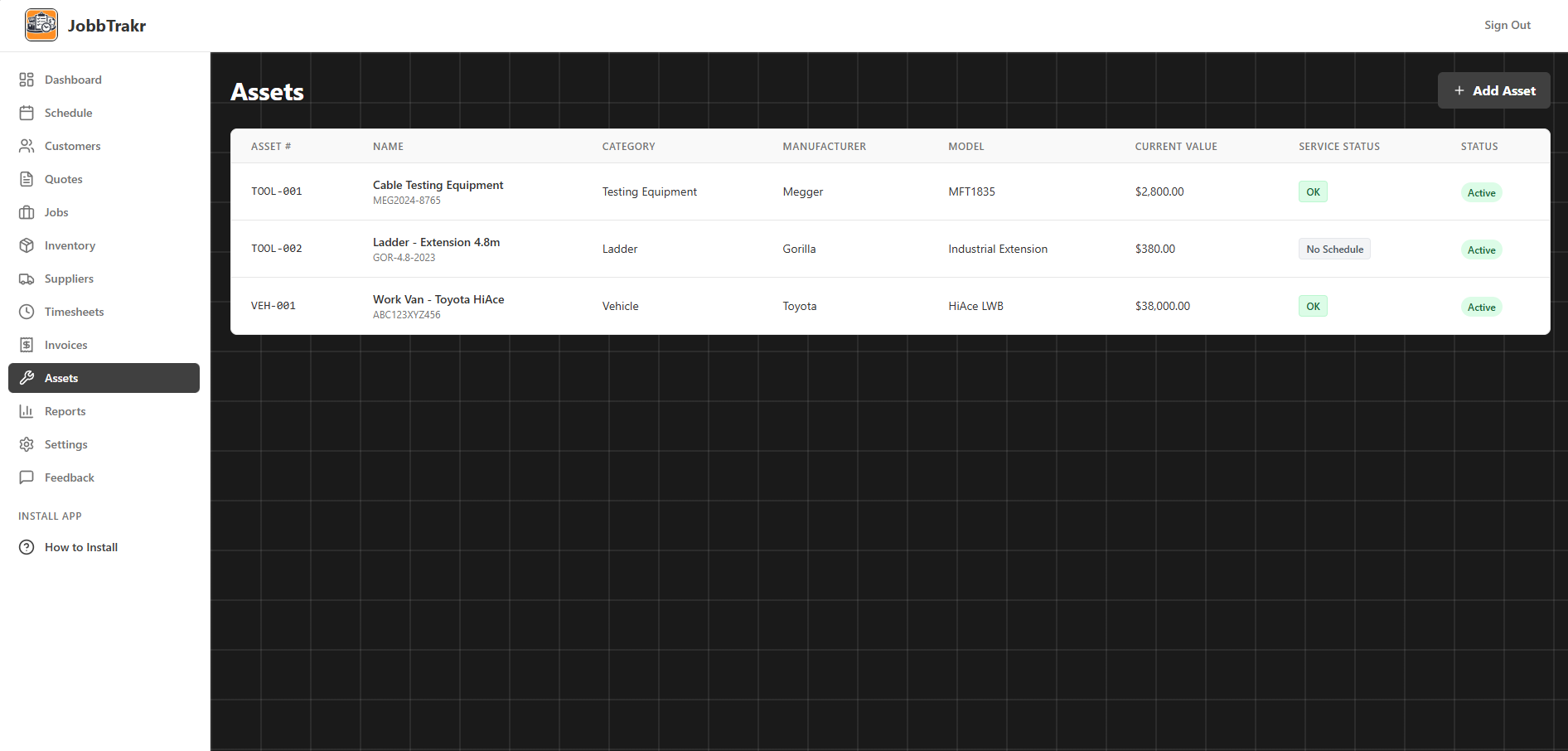Click the Settings gear icon
This screenshot has height=751, width=1568.
point(27,444)
